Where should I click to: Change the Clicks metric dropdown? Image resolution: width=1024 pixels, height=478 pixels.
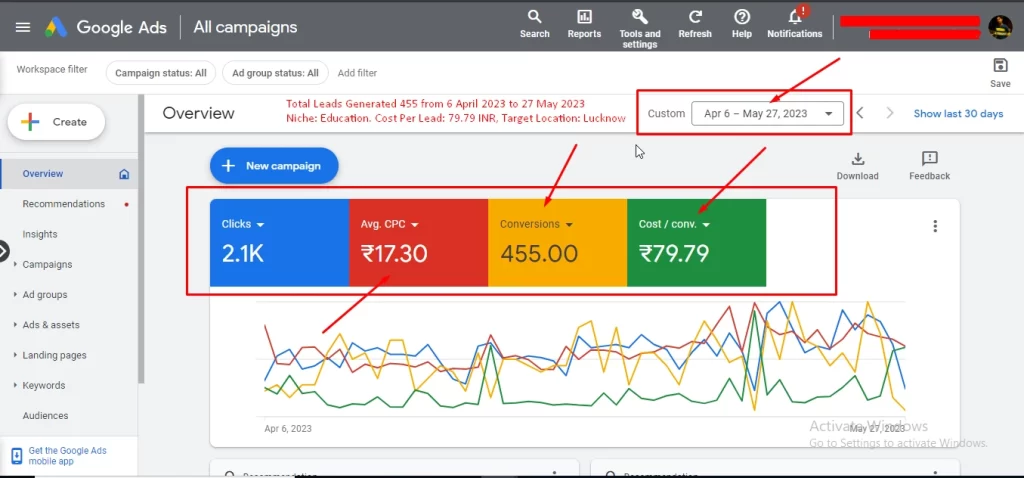click(x=243, y=224)
